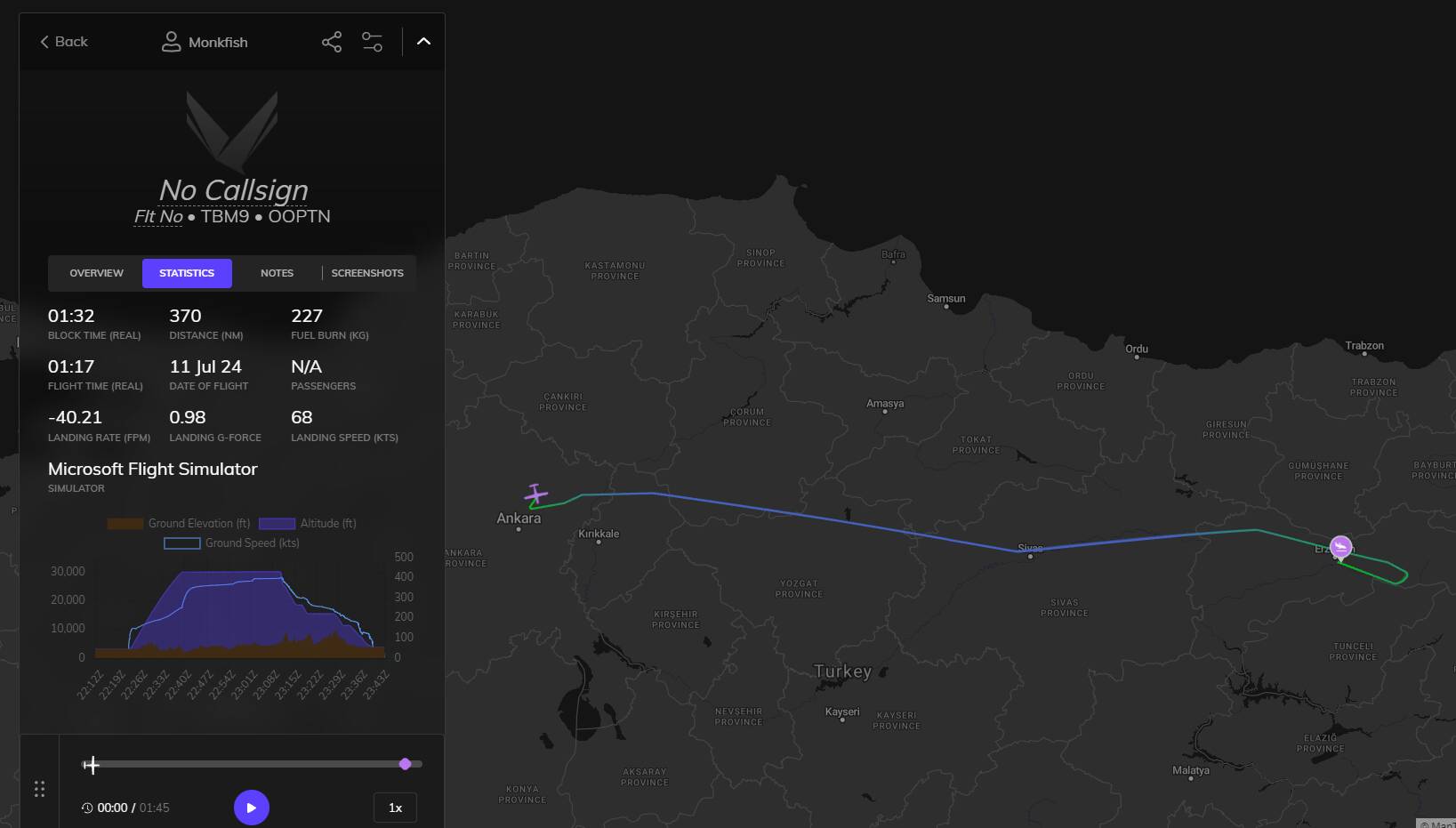
Task: Click the share icon in panel header
Action: (x=331, y=42)
